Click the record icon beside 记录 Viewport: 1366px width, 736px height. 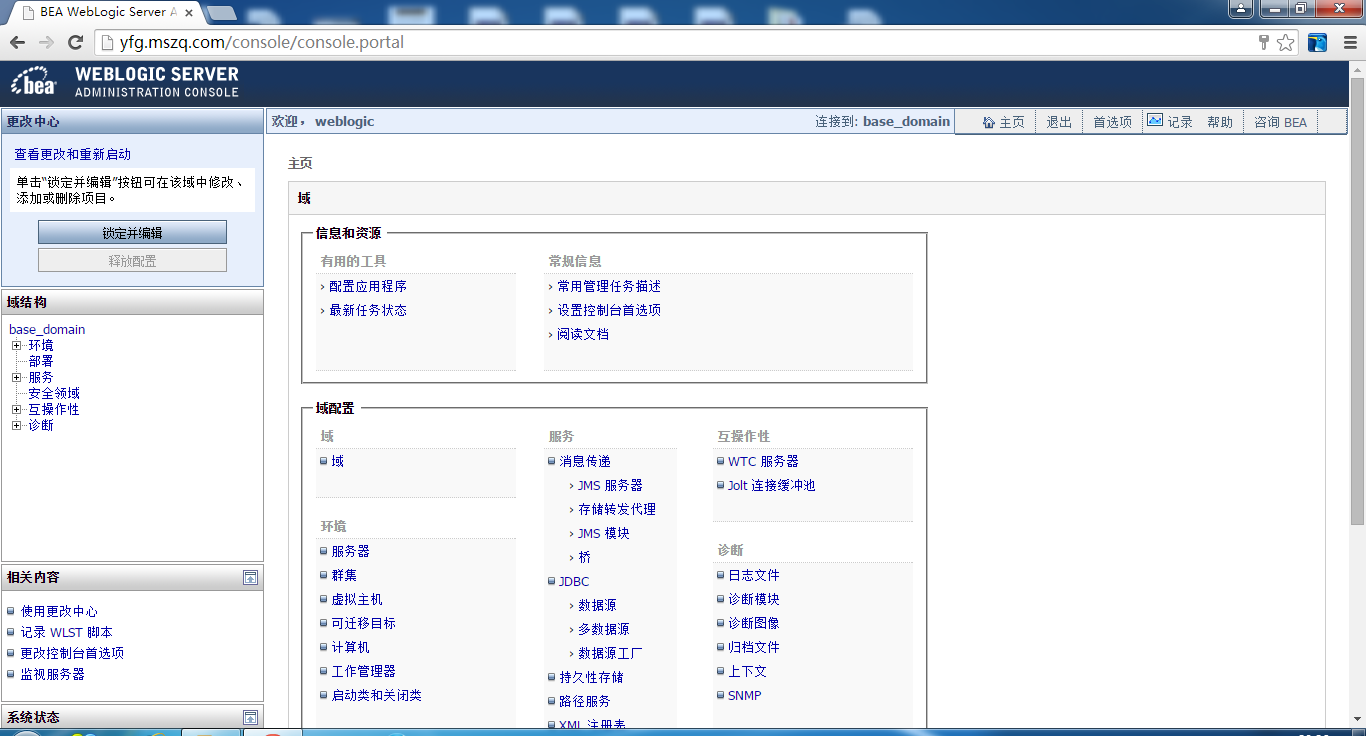coord(1155,120)
